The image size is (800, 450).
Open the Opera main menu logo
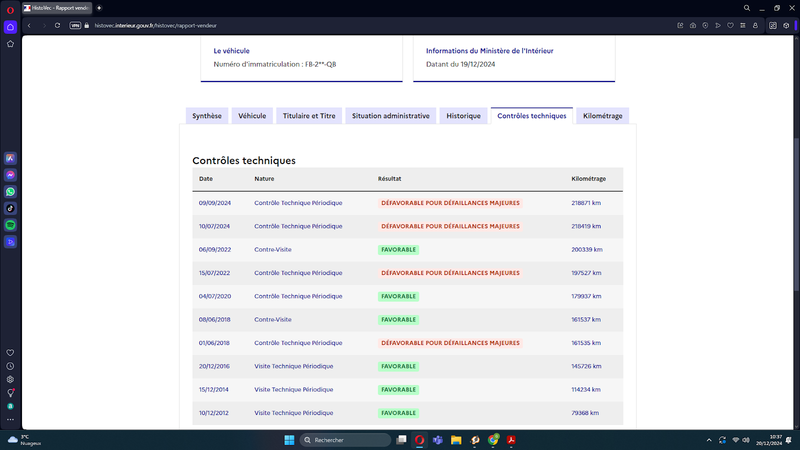point(10,10)
